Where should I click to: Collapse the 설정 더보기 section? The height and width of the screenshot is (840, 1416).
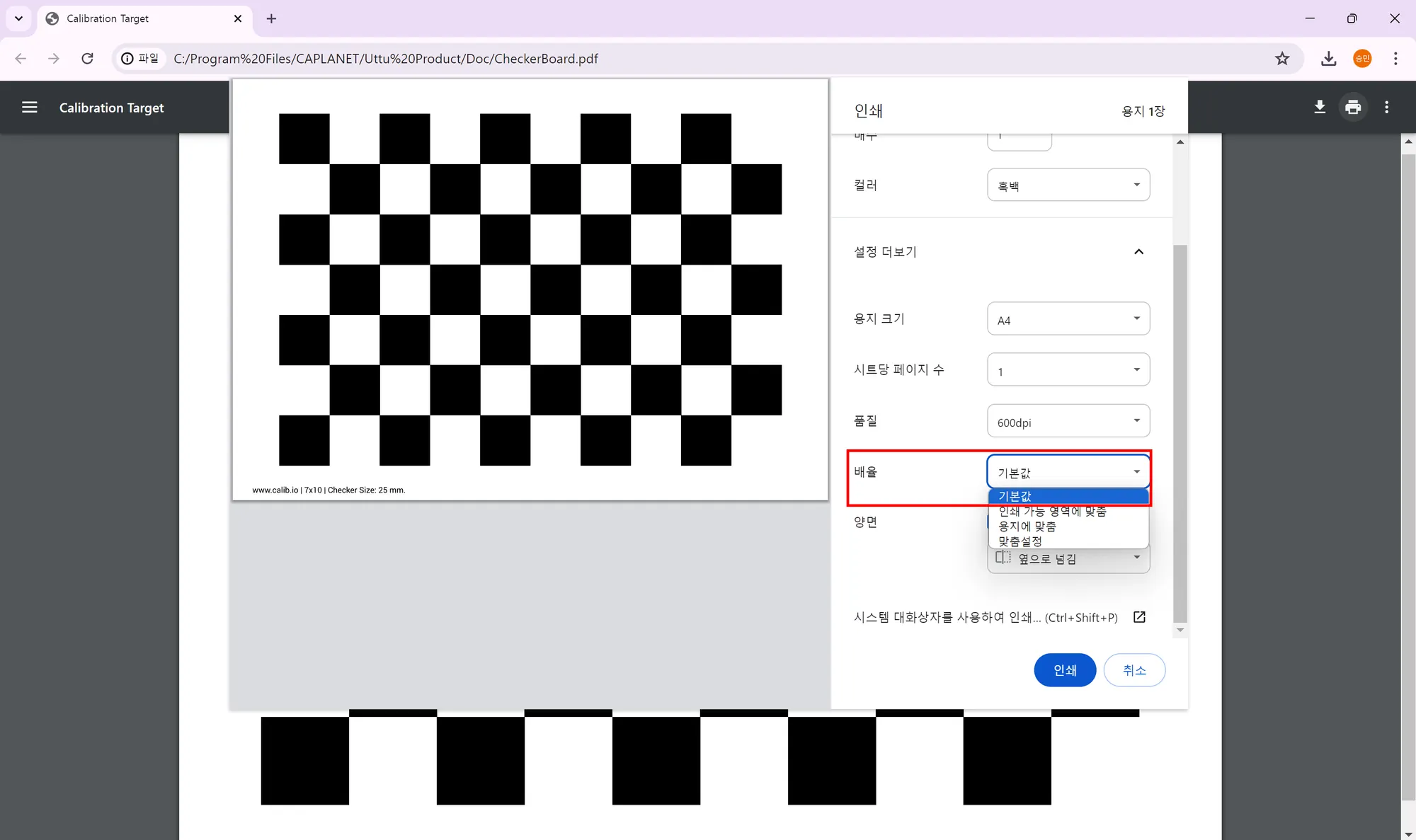click(x=1138, y=252)
